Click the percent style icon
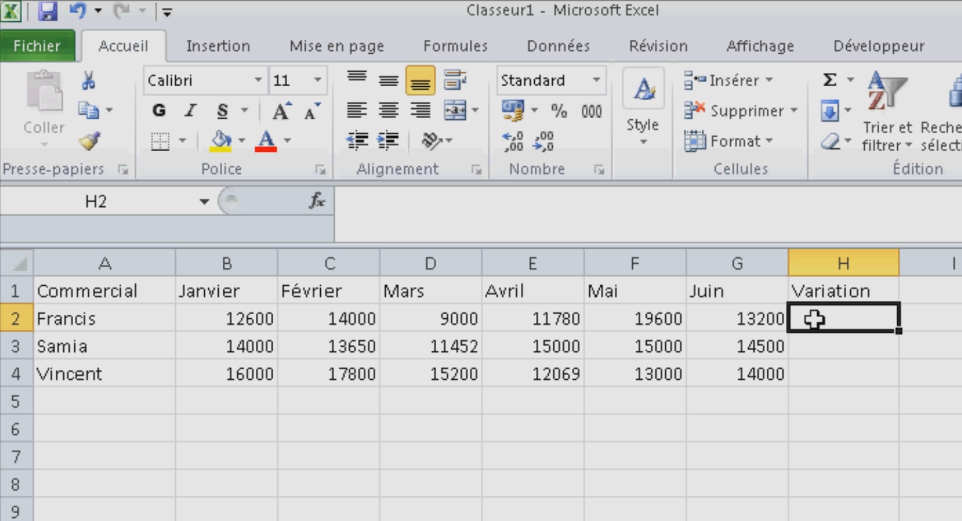The image size is (962, 521). point(558,111)
